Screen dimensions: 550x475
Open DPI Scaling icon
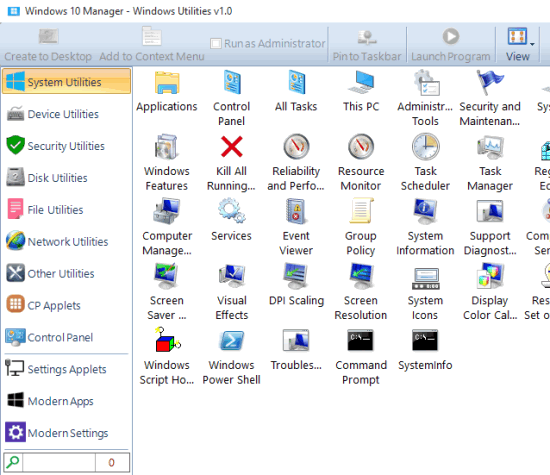pos(296,276)
